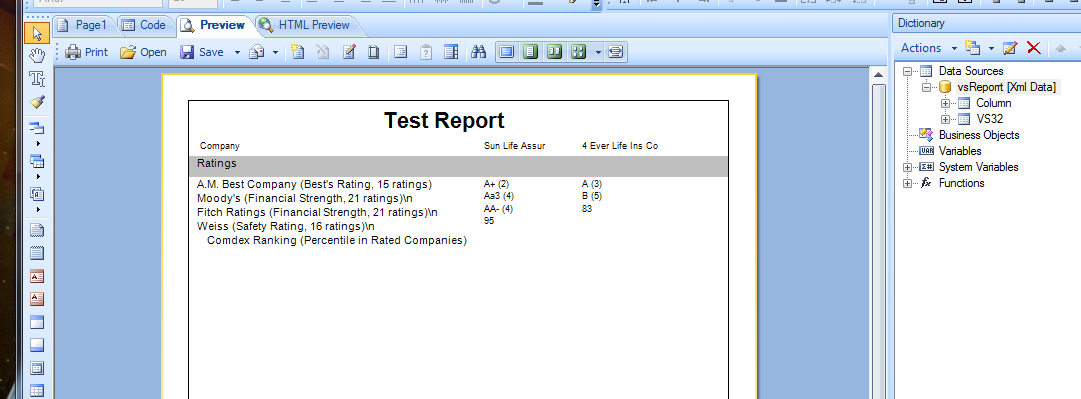Select the Copy Style brush tool
The height and width of the screenshot is (399, 1081).
coord(37,102)
